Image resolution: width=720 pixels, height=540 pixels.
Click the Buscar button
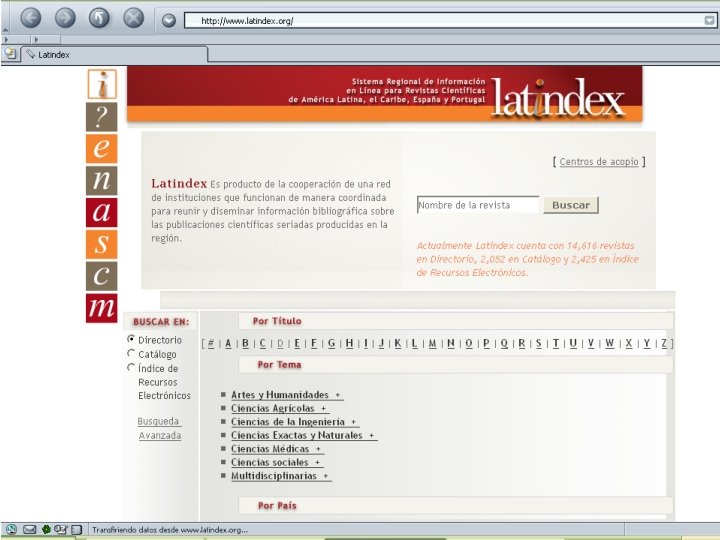pos(571,205)
